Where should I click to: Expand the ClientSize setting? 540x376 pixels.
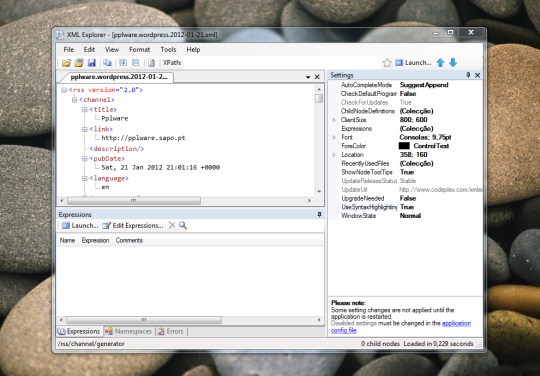pos(334,120)
